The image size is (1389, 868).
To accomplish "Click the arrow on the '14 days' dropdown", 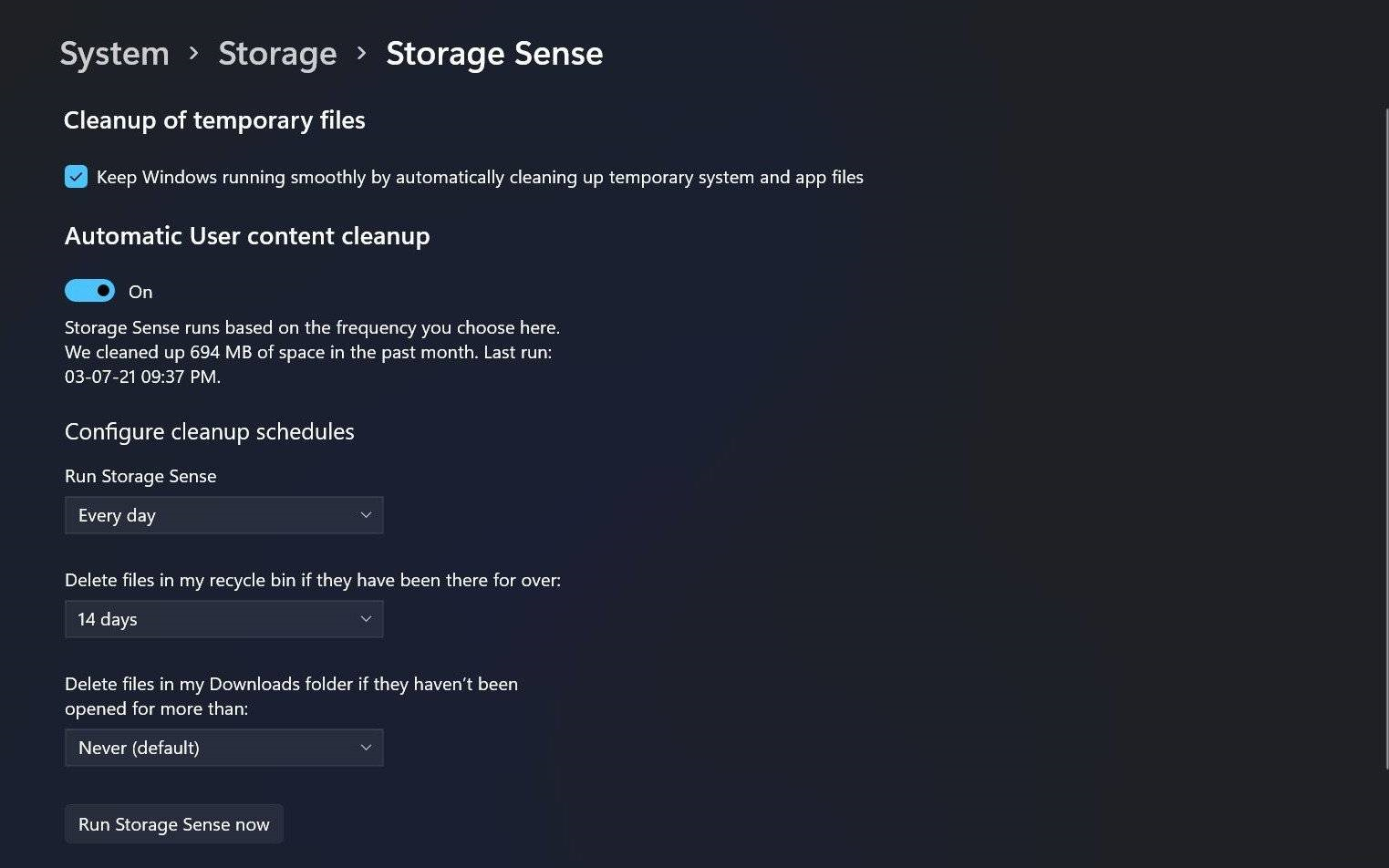I will (366, 619).
